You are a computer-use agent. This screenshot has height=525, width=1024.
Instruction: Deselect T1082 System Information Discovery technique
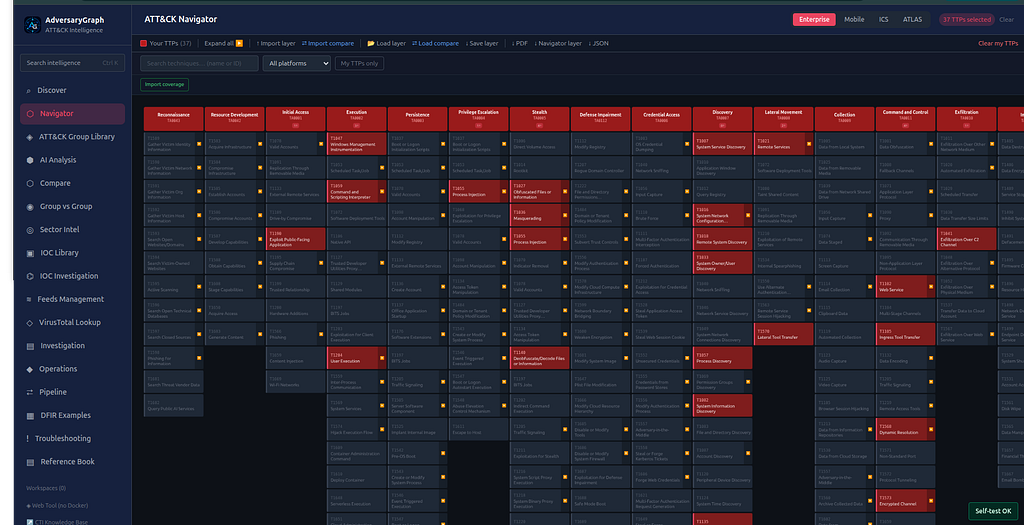[722, 406]
